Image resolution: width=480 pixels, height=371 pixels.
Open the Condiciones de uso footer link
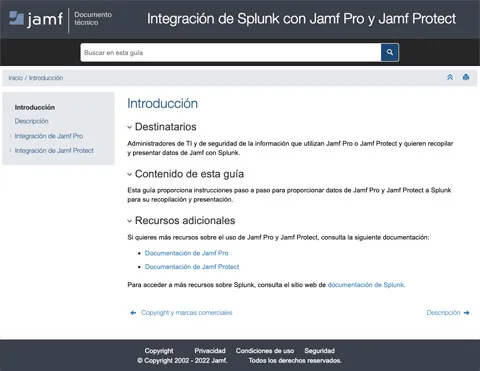pos(265,351)
